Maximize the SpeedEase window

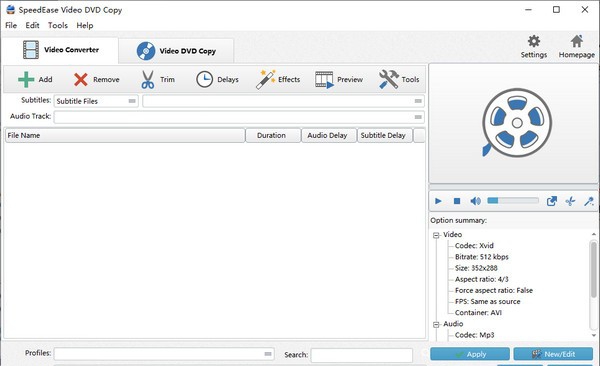556,10
